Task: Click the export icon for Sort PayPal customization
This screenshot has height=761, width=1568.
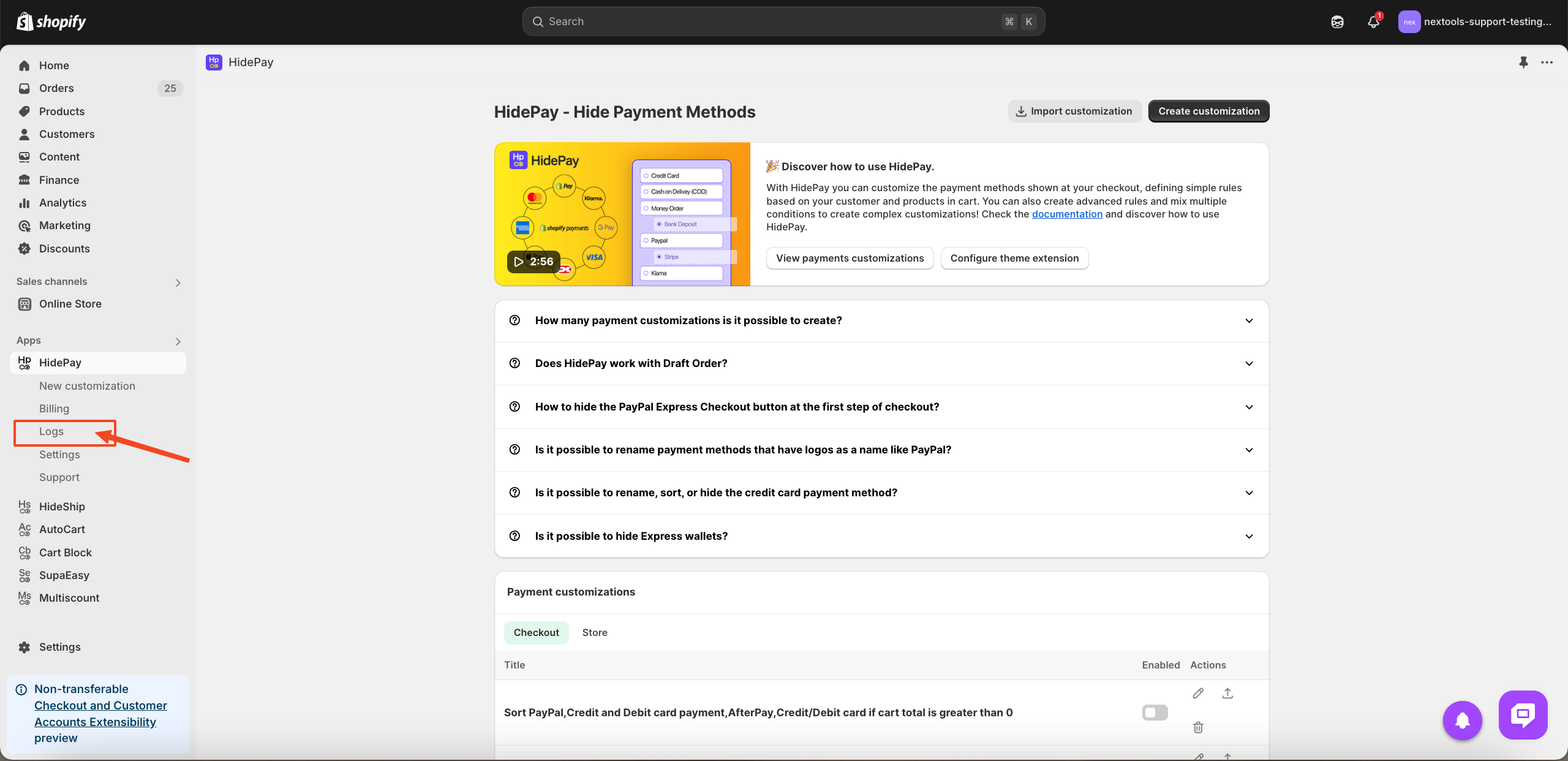Action: click(x=1227, y=693)
